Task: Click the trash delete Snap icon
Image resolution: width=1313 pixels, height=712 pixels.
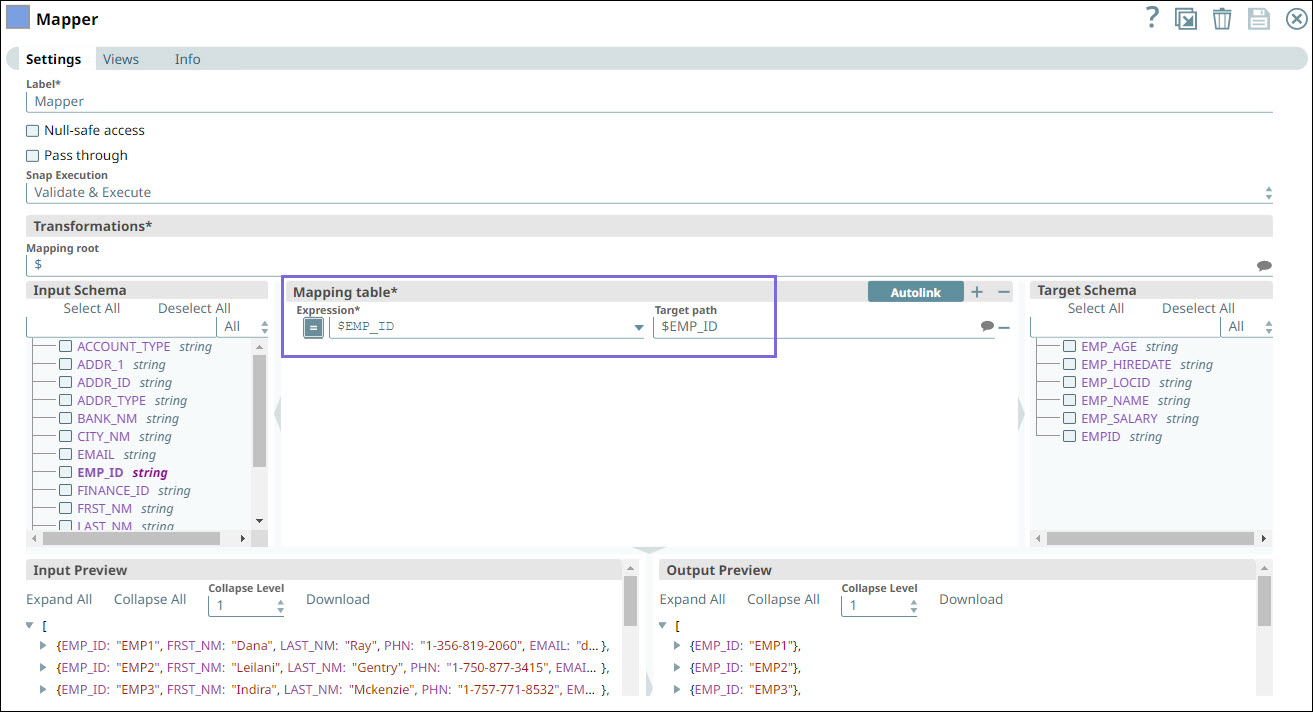Action: pyautogui.click(x=1222, y=19)
